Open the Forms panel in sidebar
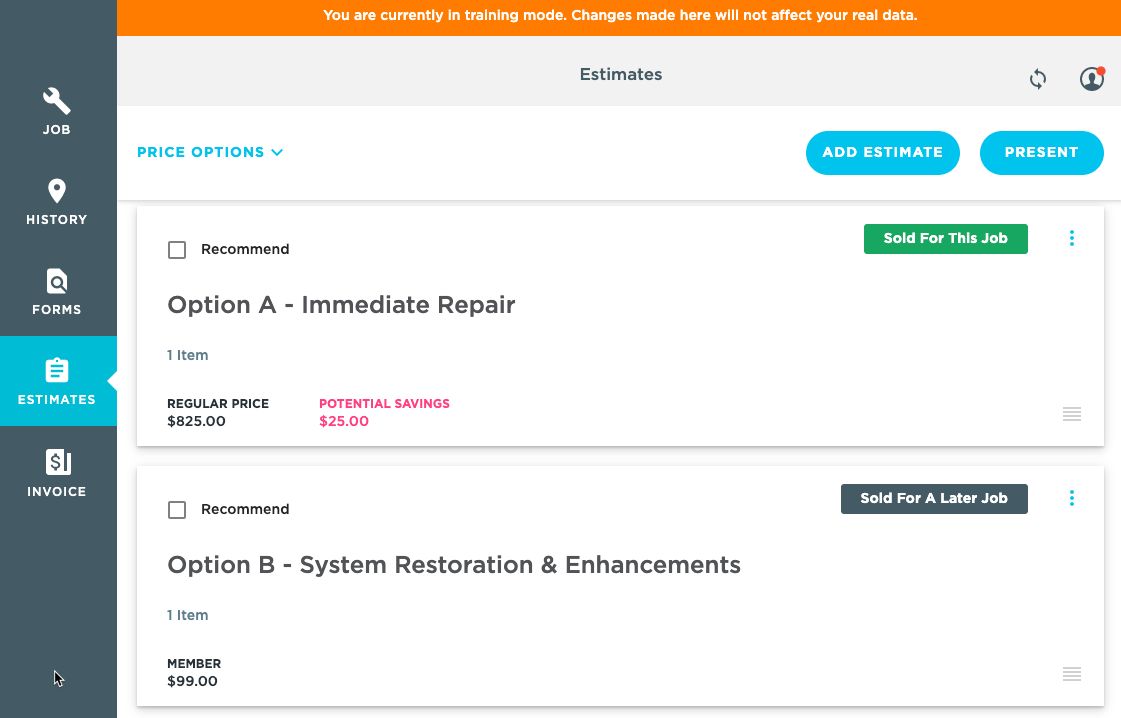Image resolution: width=1121 pixels, height=718 pixels. [x=56, y=291]
